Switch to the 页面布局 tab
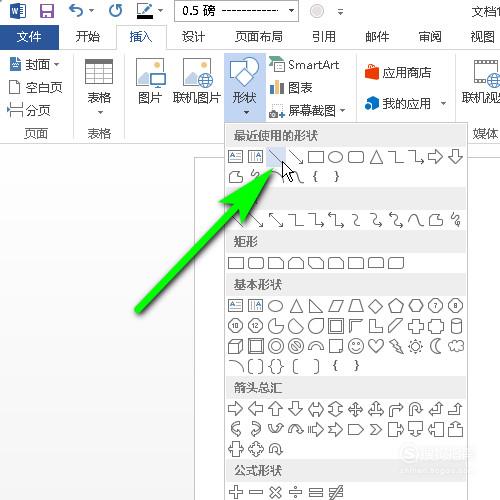The image size is (500, 500). pyautogui.click(x=259, y=36)
